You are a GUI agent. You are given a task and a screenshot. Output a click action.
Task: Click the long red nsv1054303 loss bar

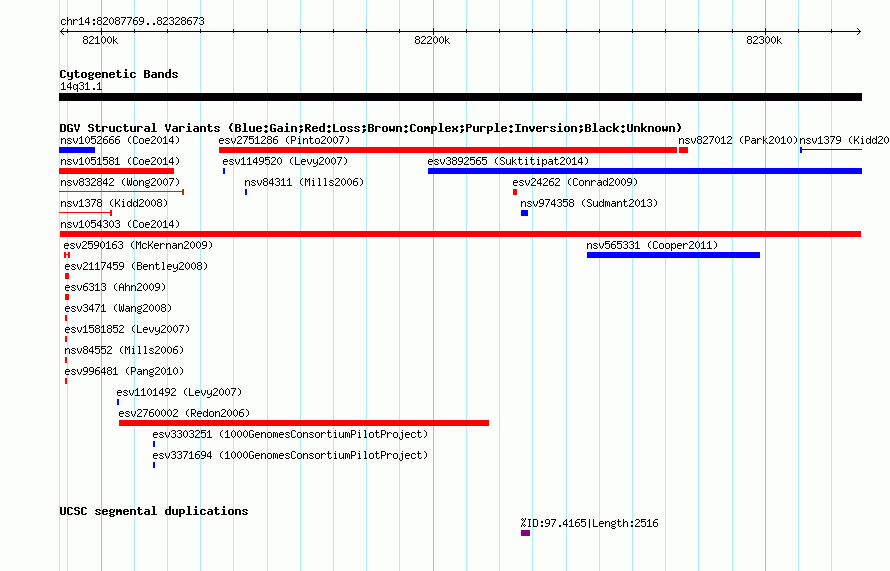(x=460, y=234)
